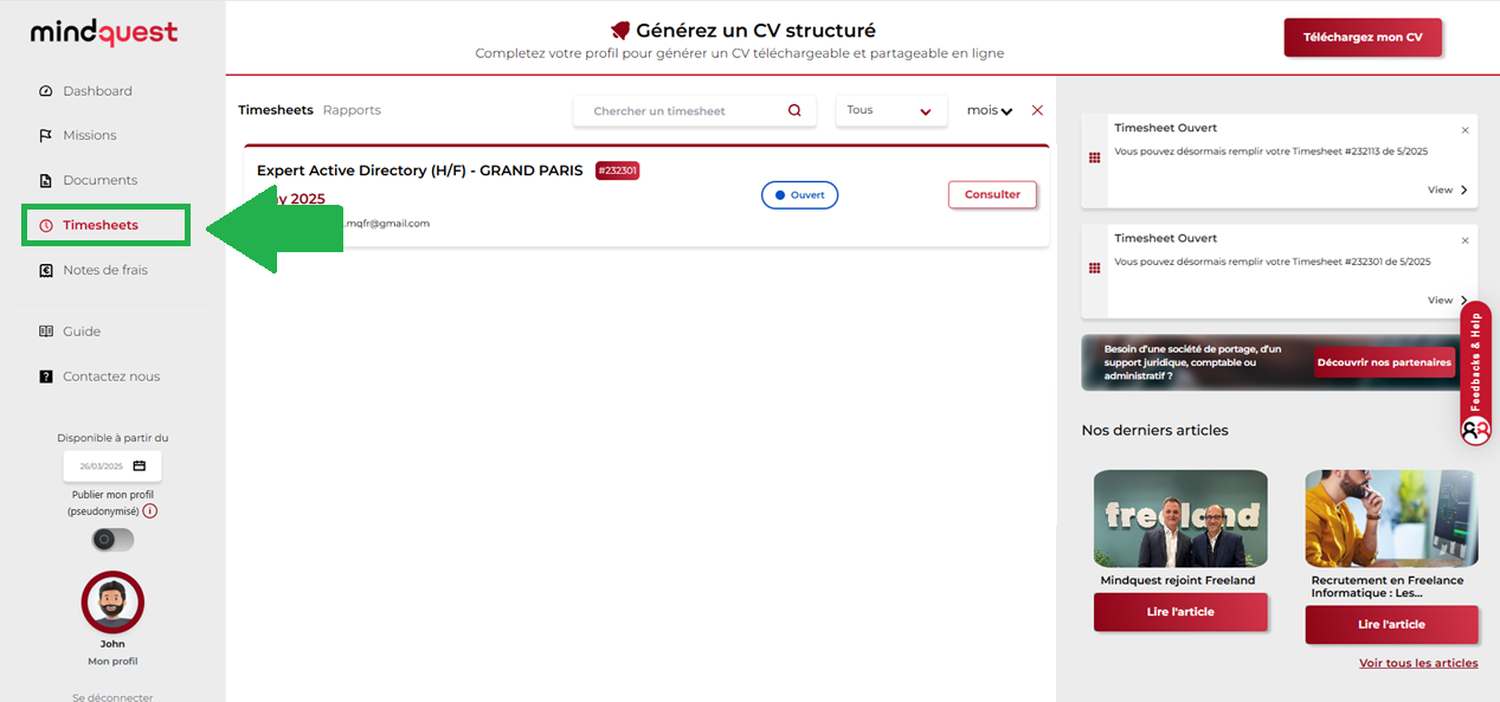The width and height of the screenshot is (1500, 702).
Task: Open the availability date calendar icon
Action: coord(139,466)
